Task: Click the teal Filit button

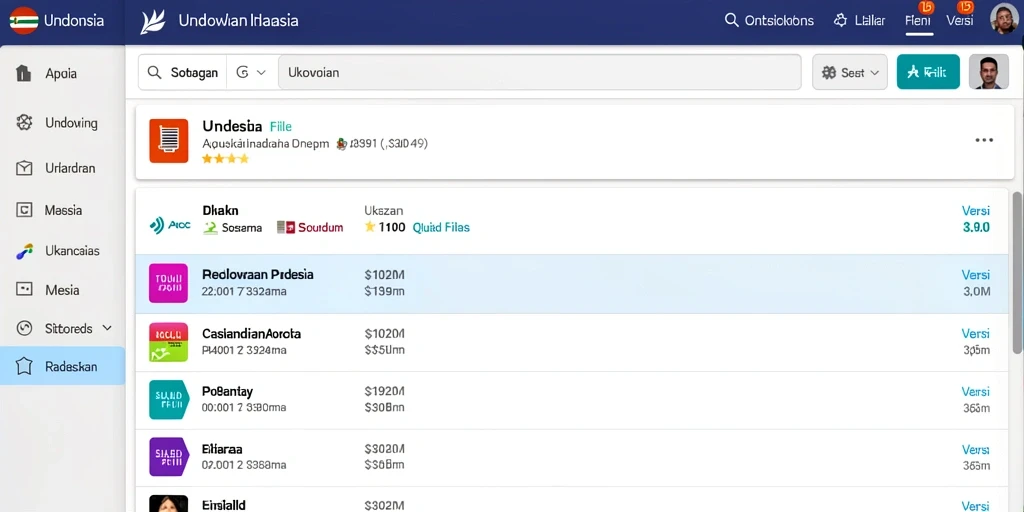Action: pyautogui.click(x=928, y=72)
